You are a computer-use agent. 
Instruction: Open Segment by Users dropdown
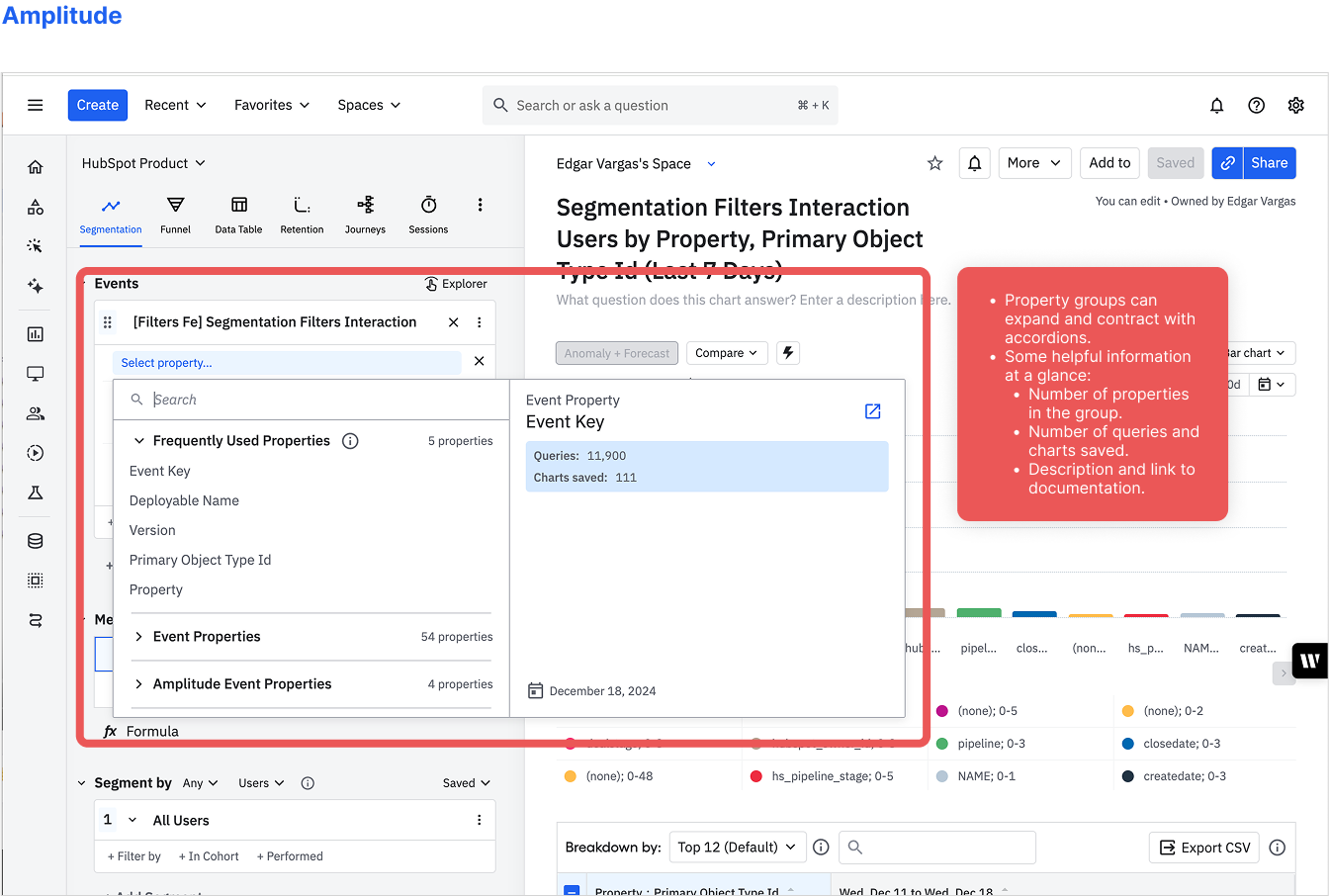pos(261,783)
